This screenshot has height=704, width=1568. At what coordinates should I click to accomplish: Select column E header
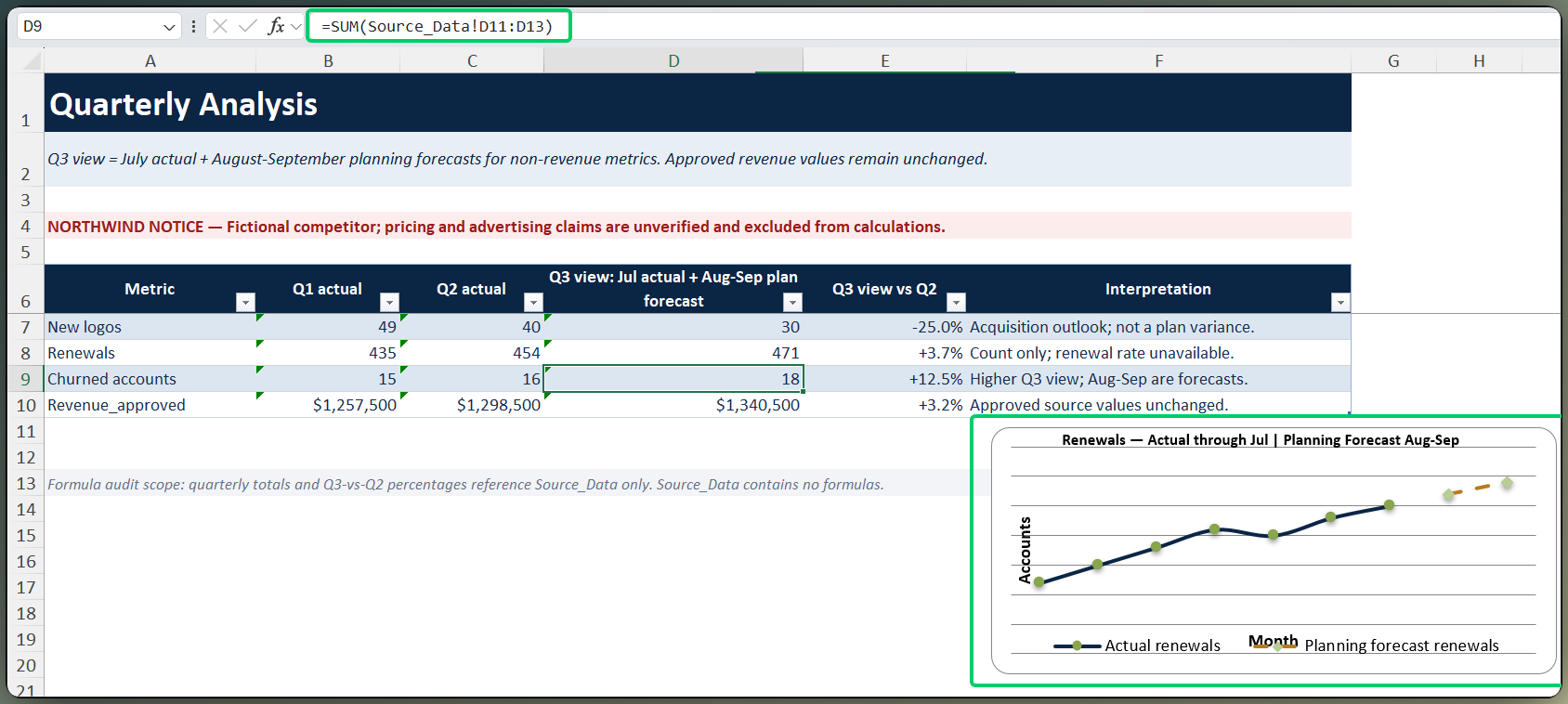click(885, 61)
